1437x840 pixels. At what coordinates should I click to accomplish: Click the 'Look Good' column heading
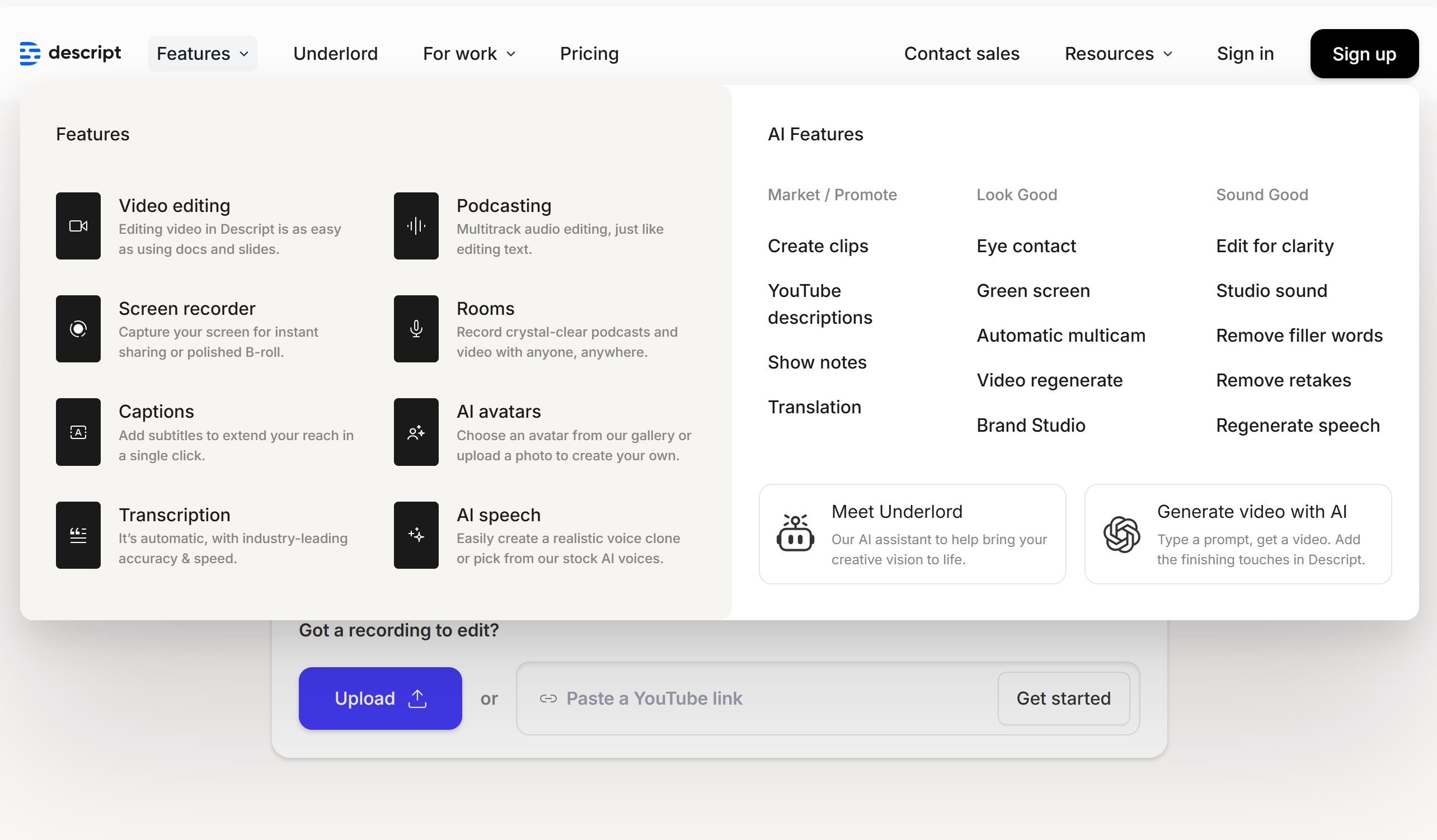tap(1017, 194)
